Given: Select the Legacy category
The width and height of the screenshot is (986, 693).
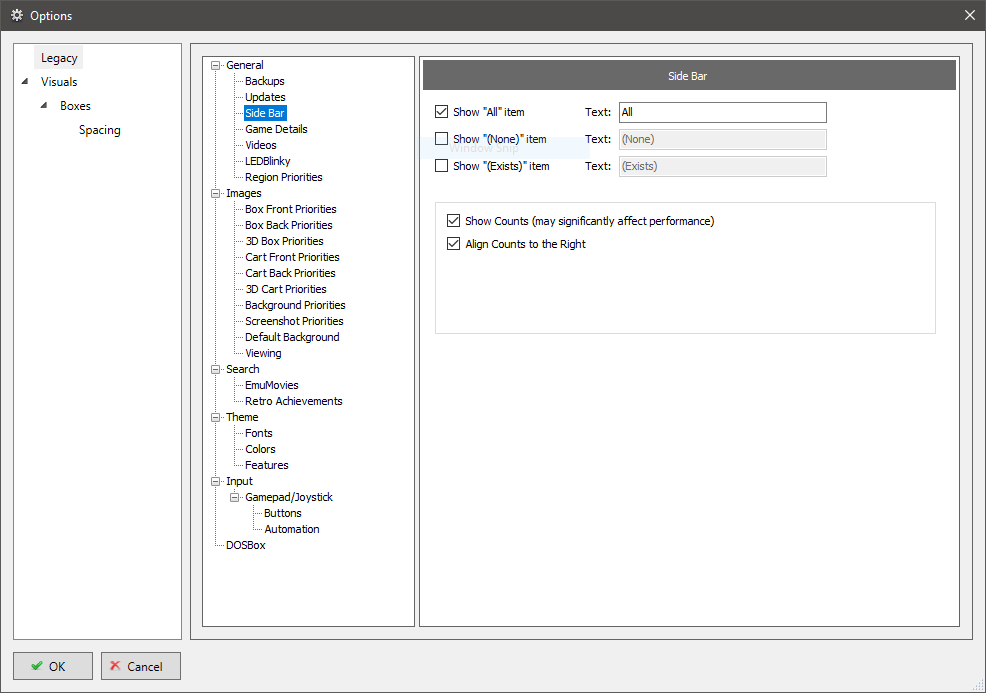Looking at the screenshot, I should (59, 58).
